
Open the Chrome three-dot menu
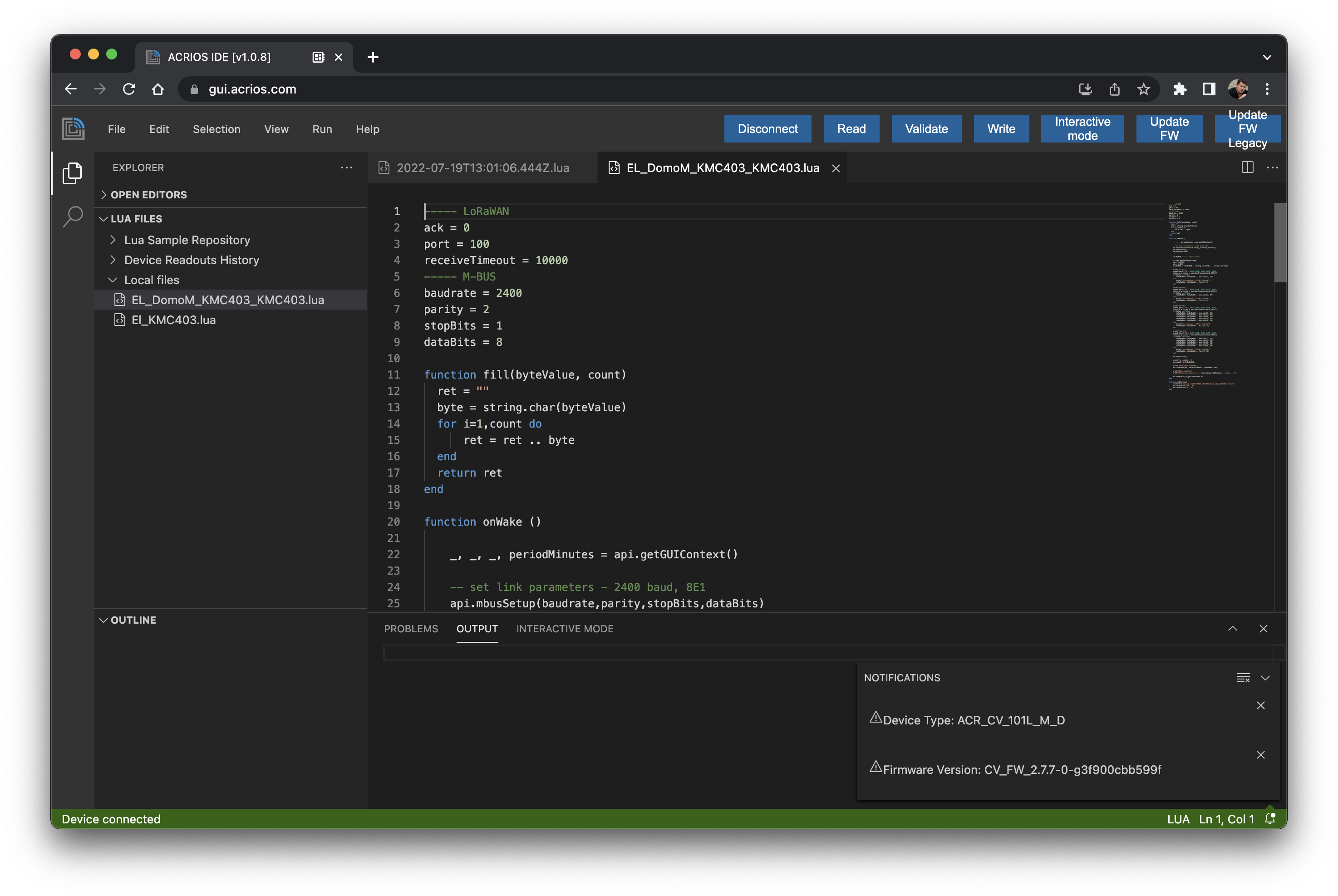point(1267,89)
